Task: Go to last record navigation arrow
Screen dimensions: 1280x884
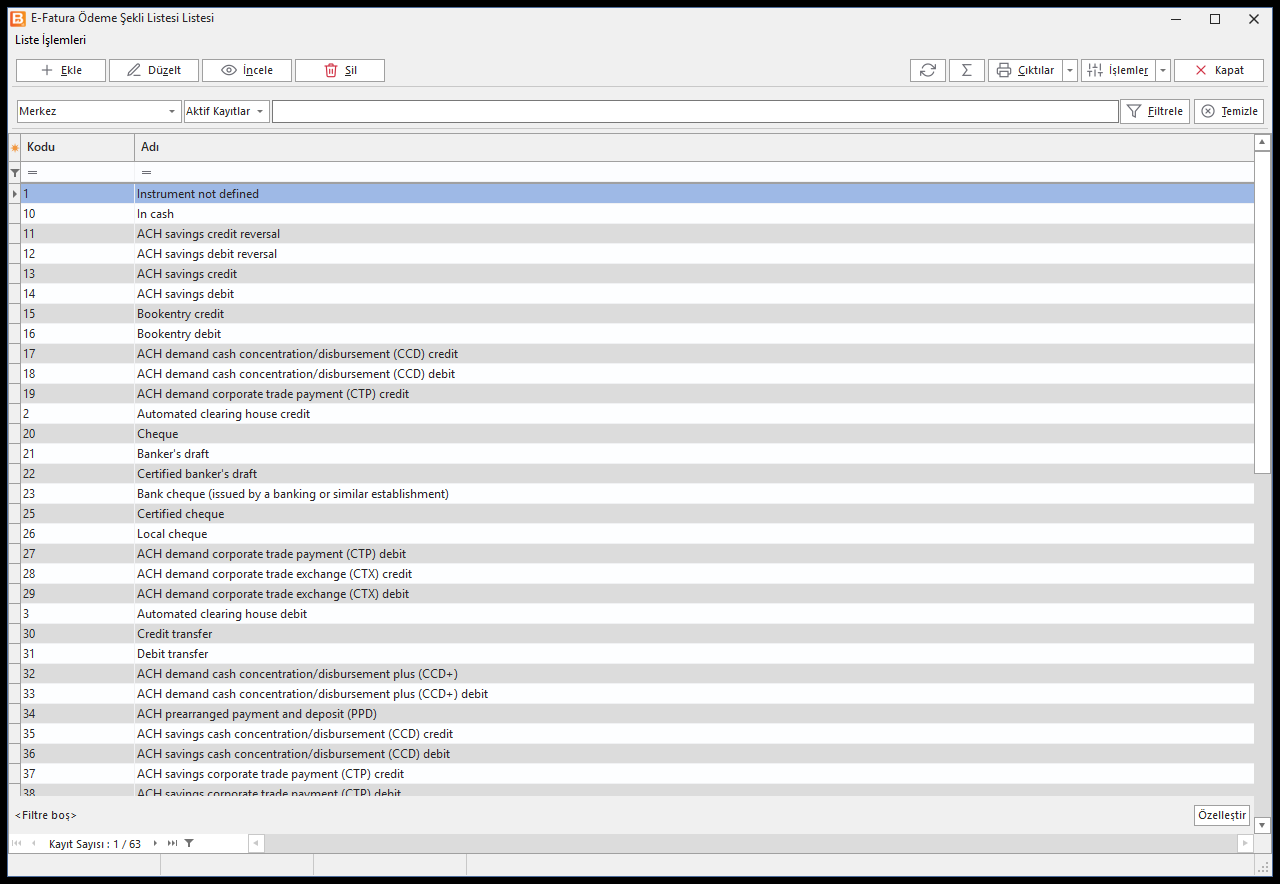Action: pos(172,844)
